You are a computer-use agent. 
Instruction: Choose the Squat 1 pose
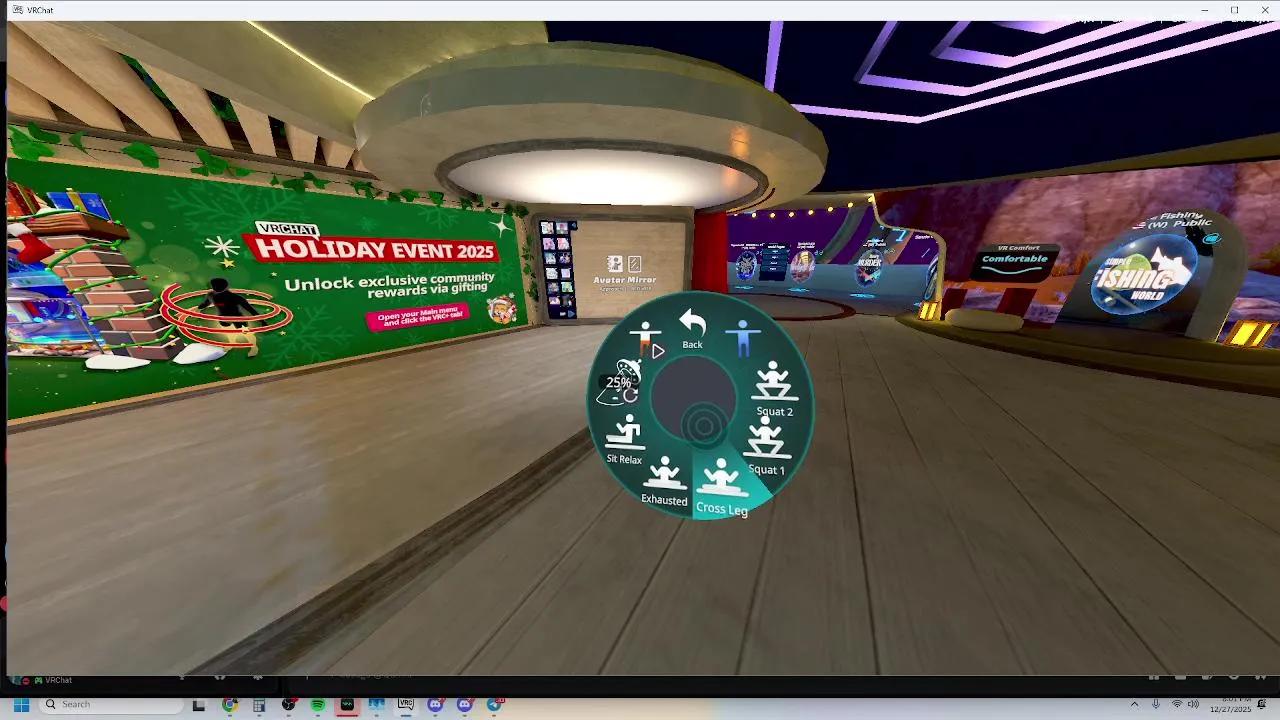pos(766,447)
